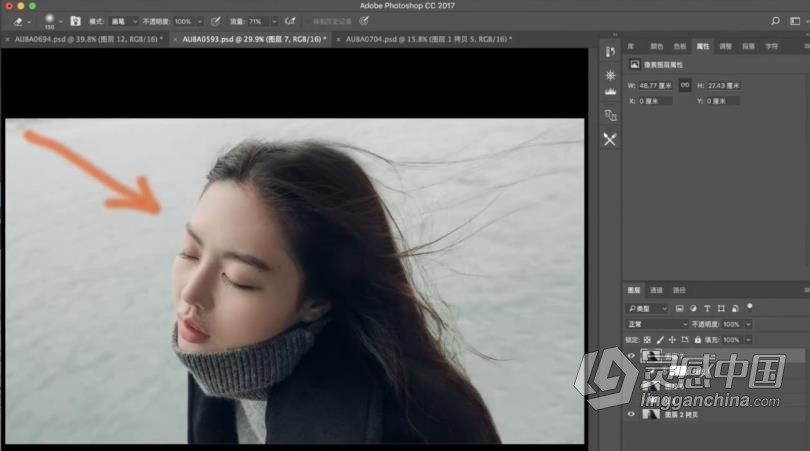Switch to the 通道 (Channels) tab
The image size is (810, 451).
coord(656,290)
